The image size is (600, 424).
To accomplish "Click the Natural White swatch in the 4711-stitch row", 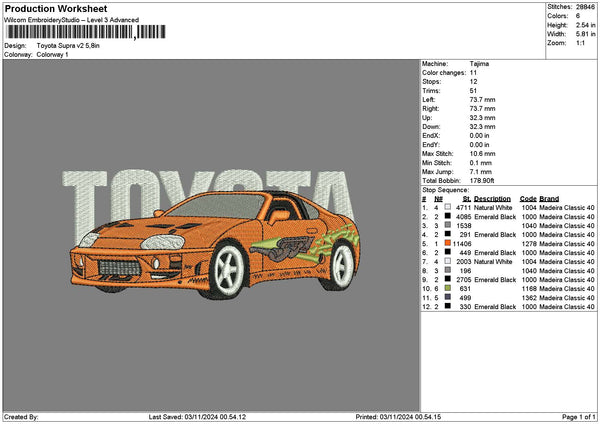I will 447,207.
